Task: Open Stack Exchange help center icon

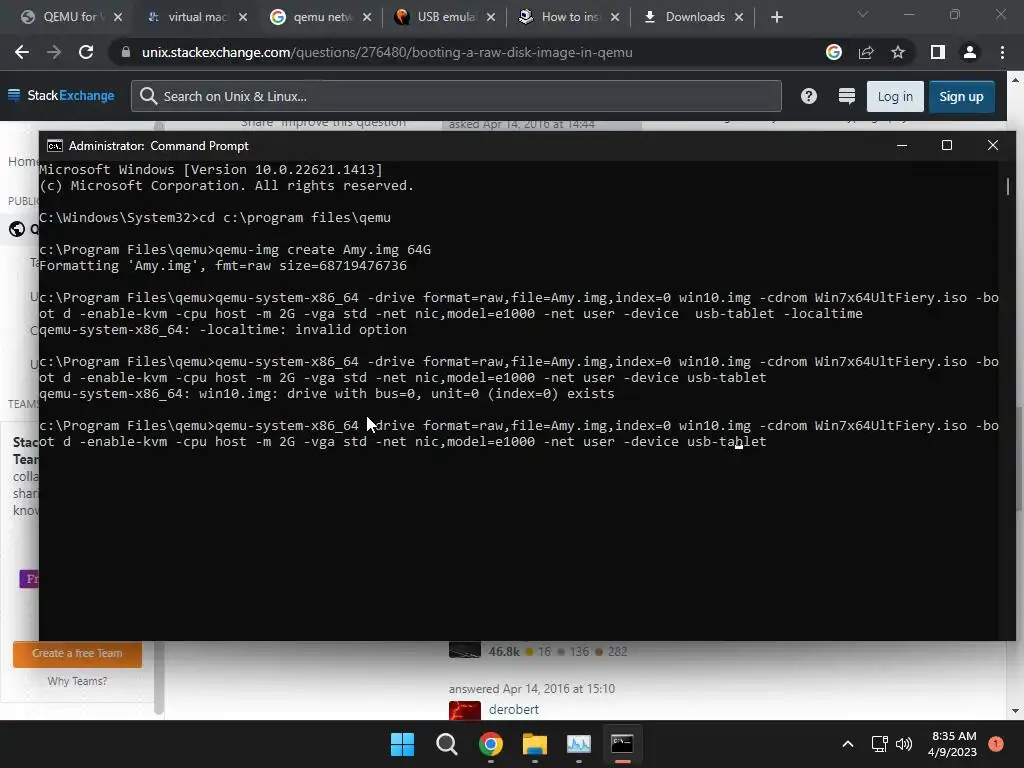Action: click(808, 96)
